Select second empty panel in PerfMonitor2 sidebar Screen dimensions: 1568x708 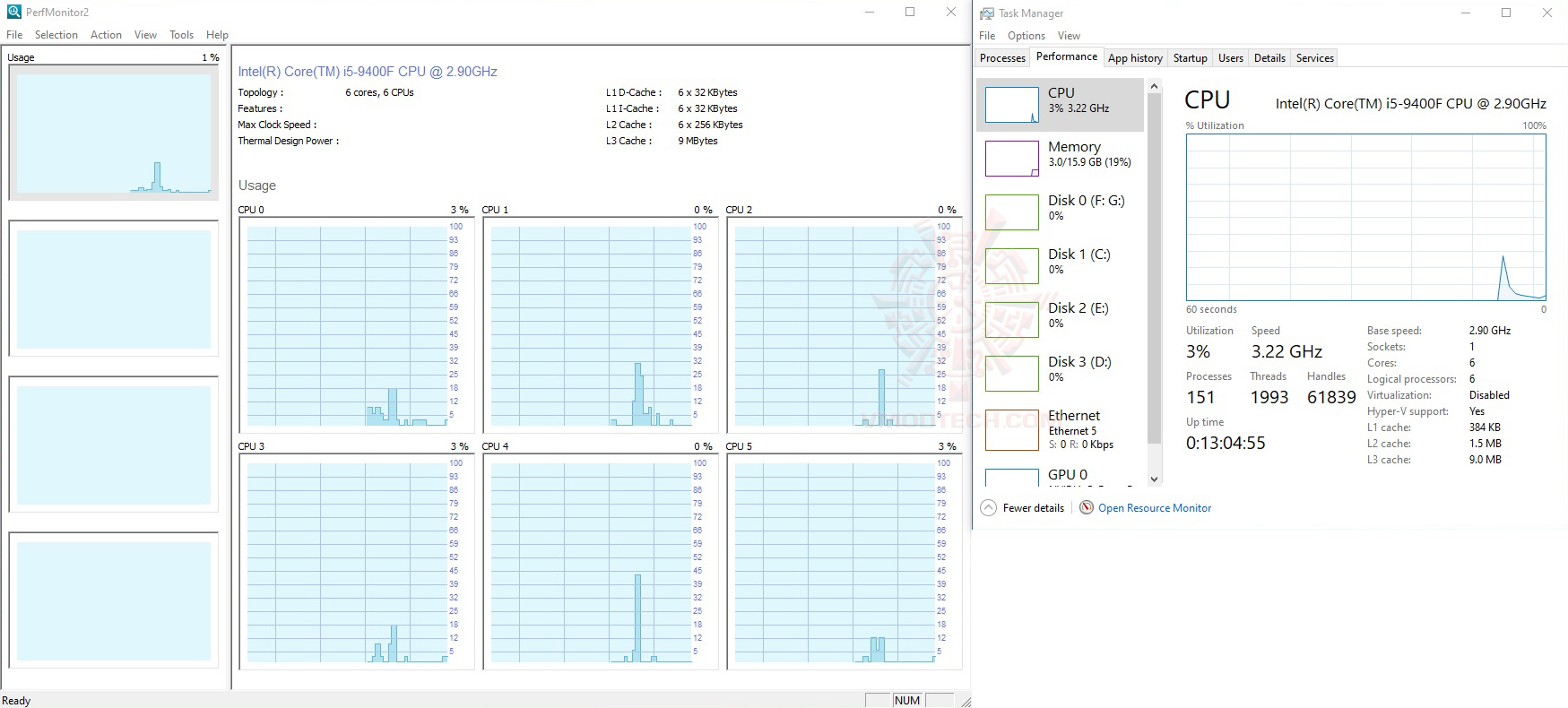(113, 289)
